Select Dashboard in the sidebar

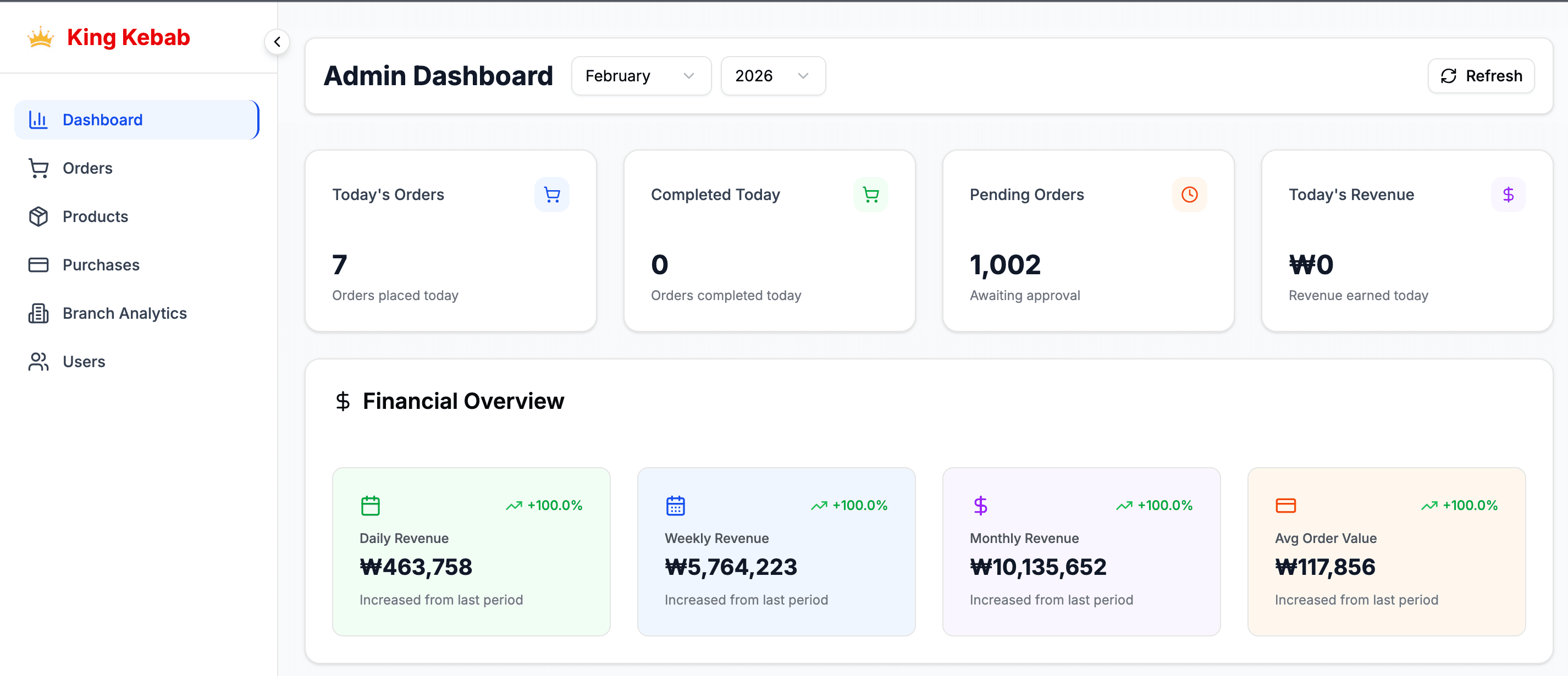point(136,120)
